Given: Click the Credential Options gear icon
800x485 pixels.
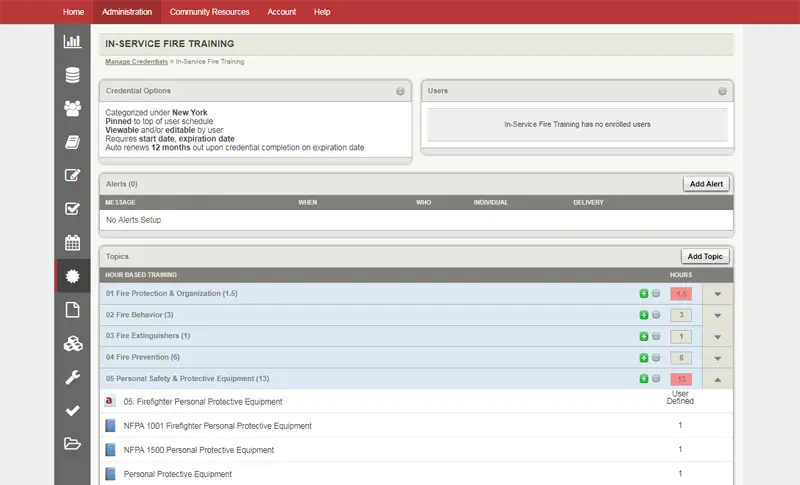Looking at the screenshot, I should point(400,91).
